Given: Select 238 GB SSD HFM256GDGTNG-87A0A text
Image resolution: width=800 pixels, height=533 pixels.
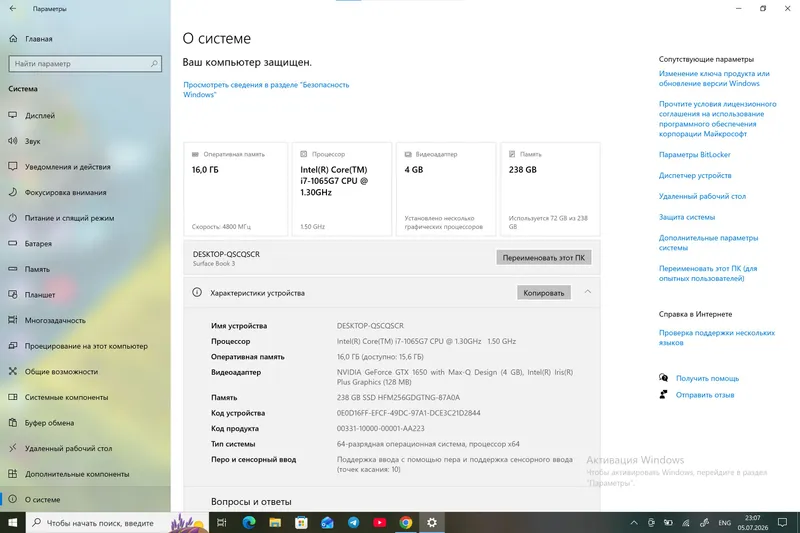Looking at the screenshot, I should tap(398, 397).
